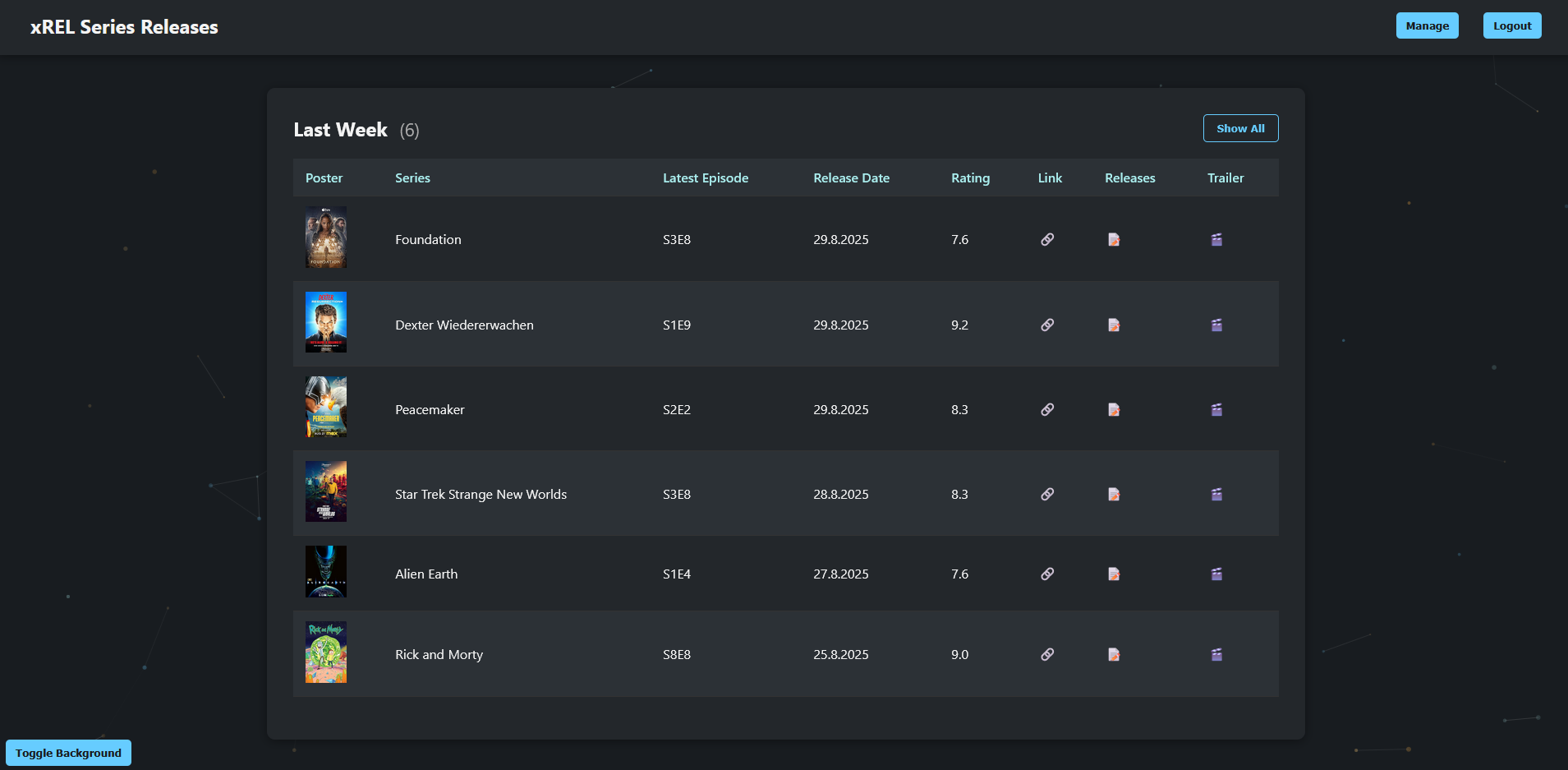Viewport: 1568px width, 770px height.
Task: Toggle the animated background
Action: tap(68, 753)
